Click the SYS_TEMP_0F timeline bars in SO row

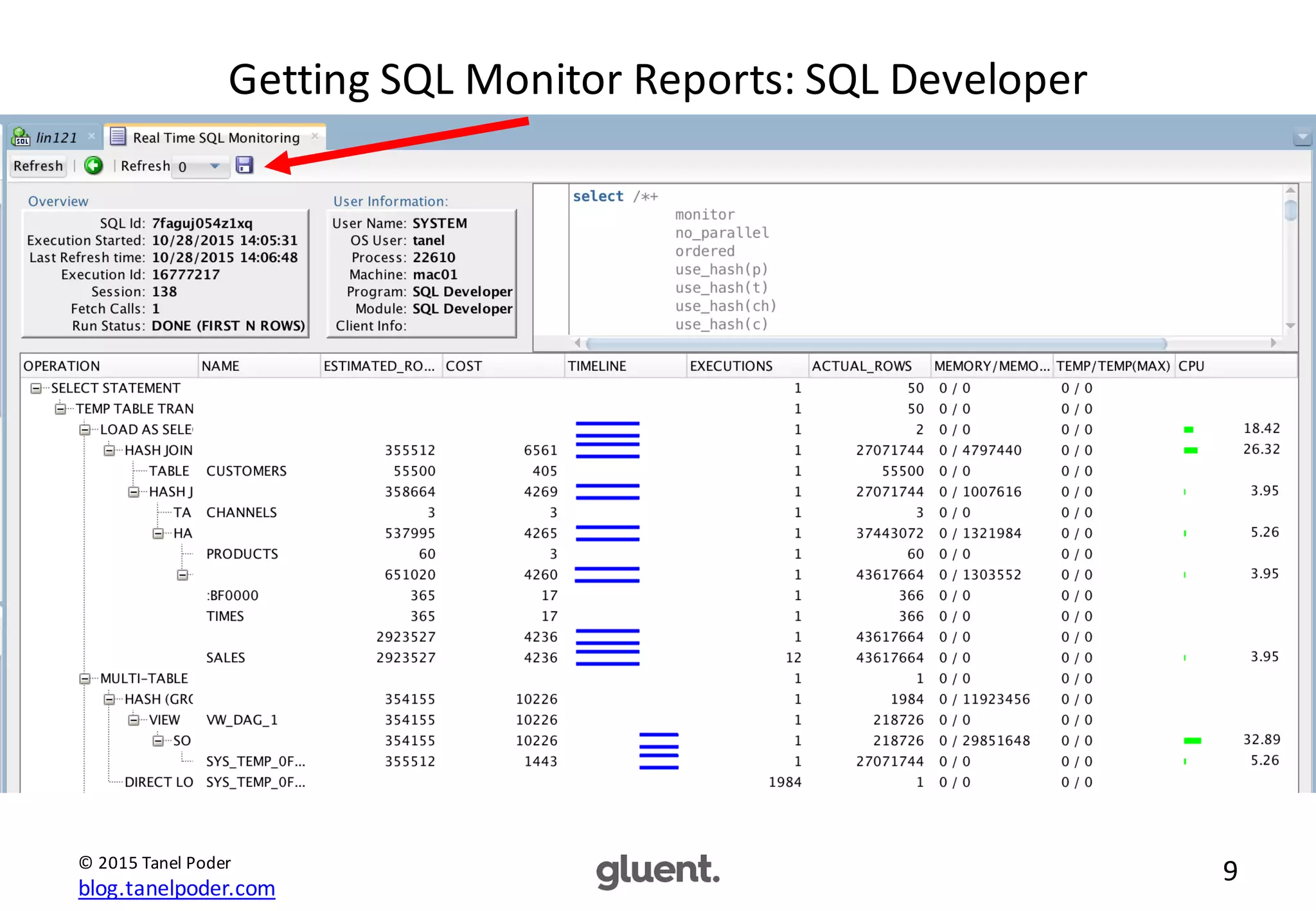click(x=659, y=741)
